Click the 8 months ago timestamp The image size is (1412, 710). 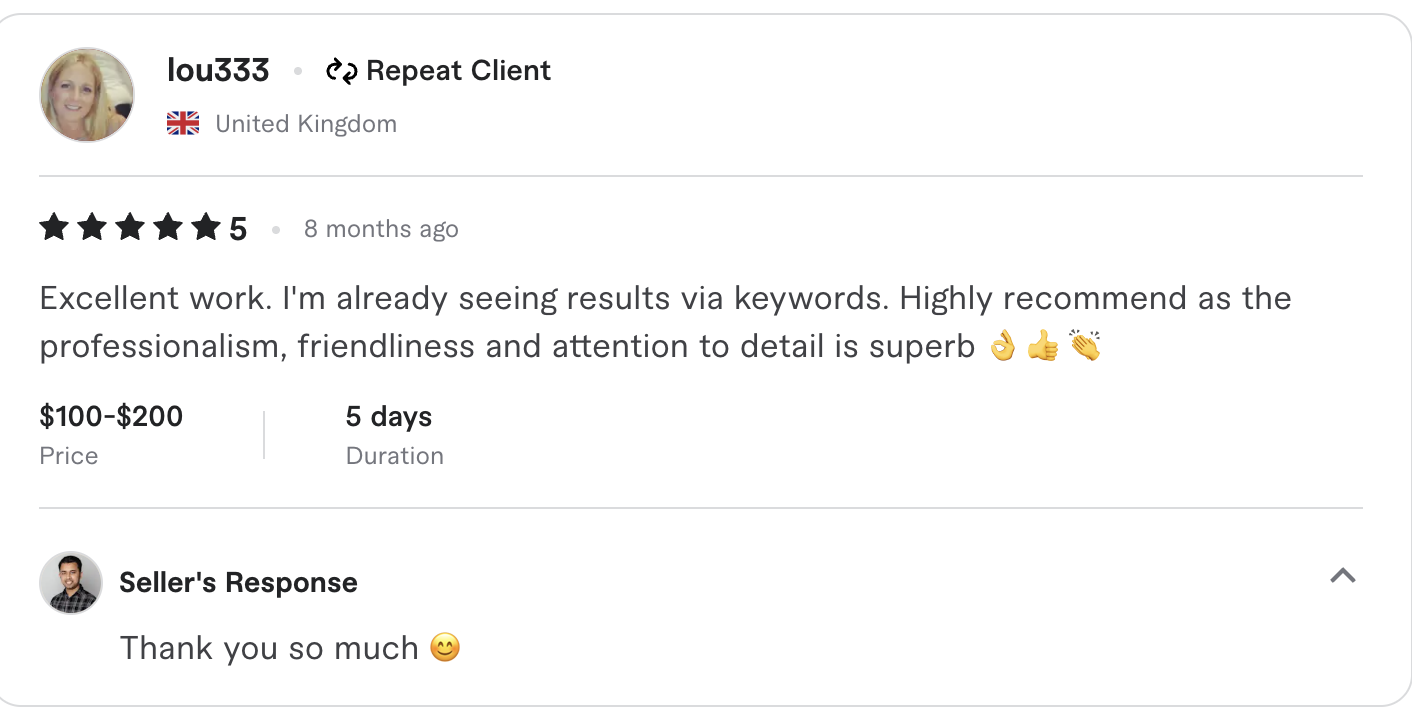(x=381, y=228)
